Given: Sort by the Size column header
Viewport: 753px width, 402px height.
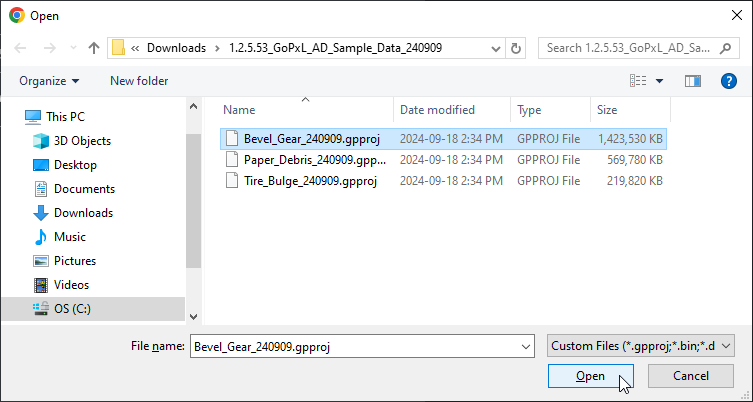Looking at the screenshot, I should point(607,110).
